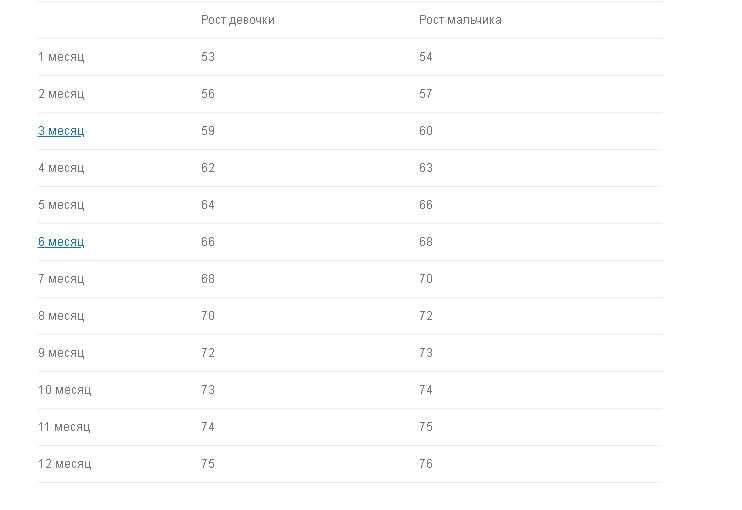Open the "3 месяц" link
Screen dimensions: 742x510
coord(61,131)
